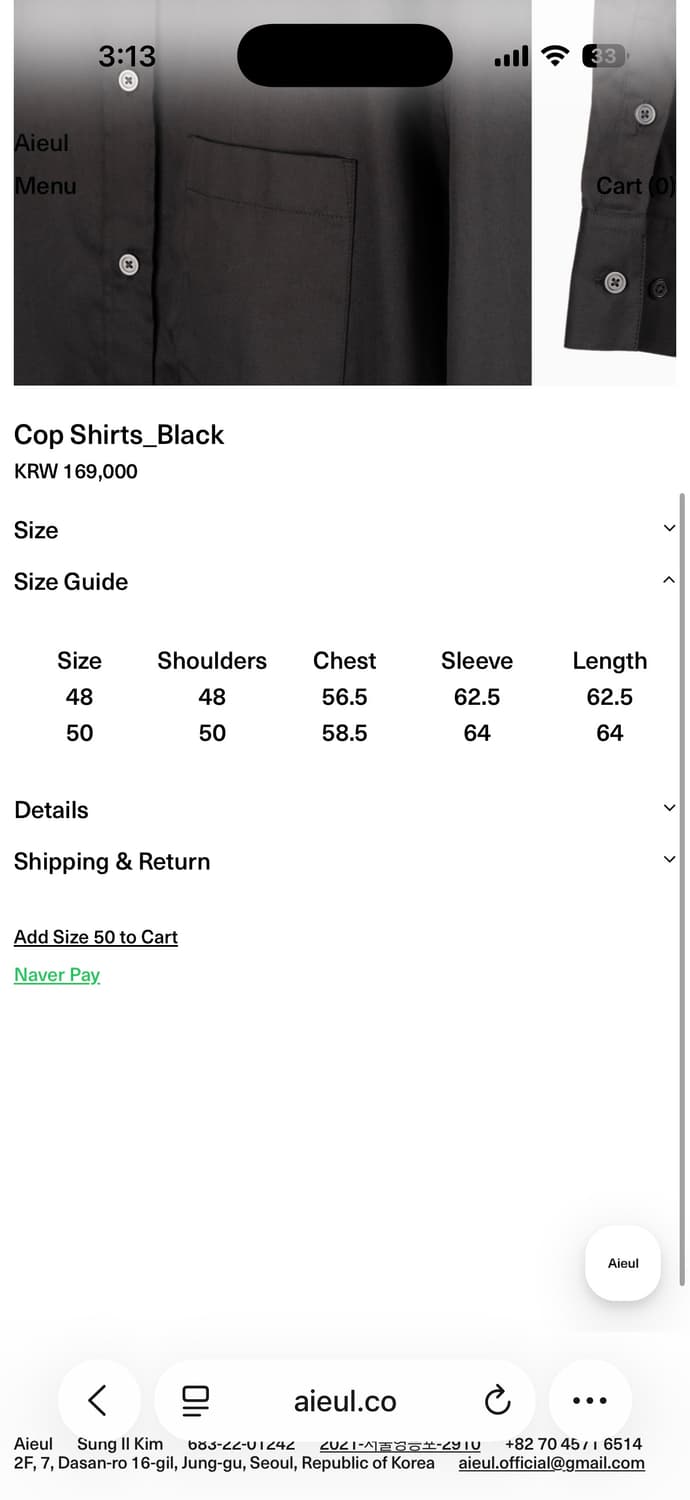Tap the aieul.co address bar

[345, 1401]
